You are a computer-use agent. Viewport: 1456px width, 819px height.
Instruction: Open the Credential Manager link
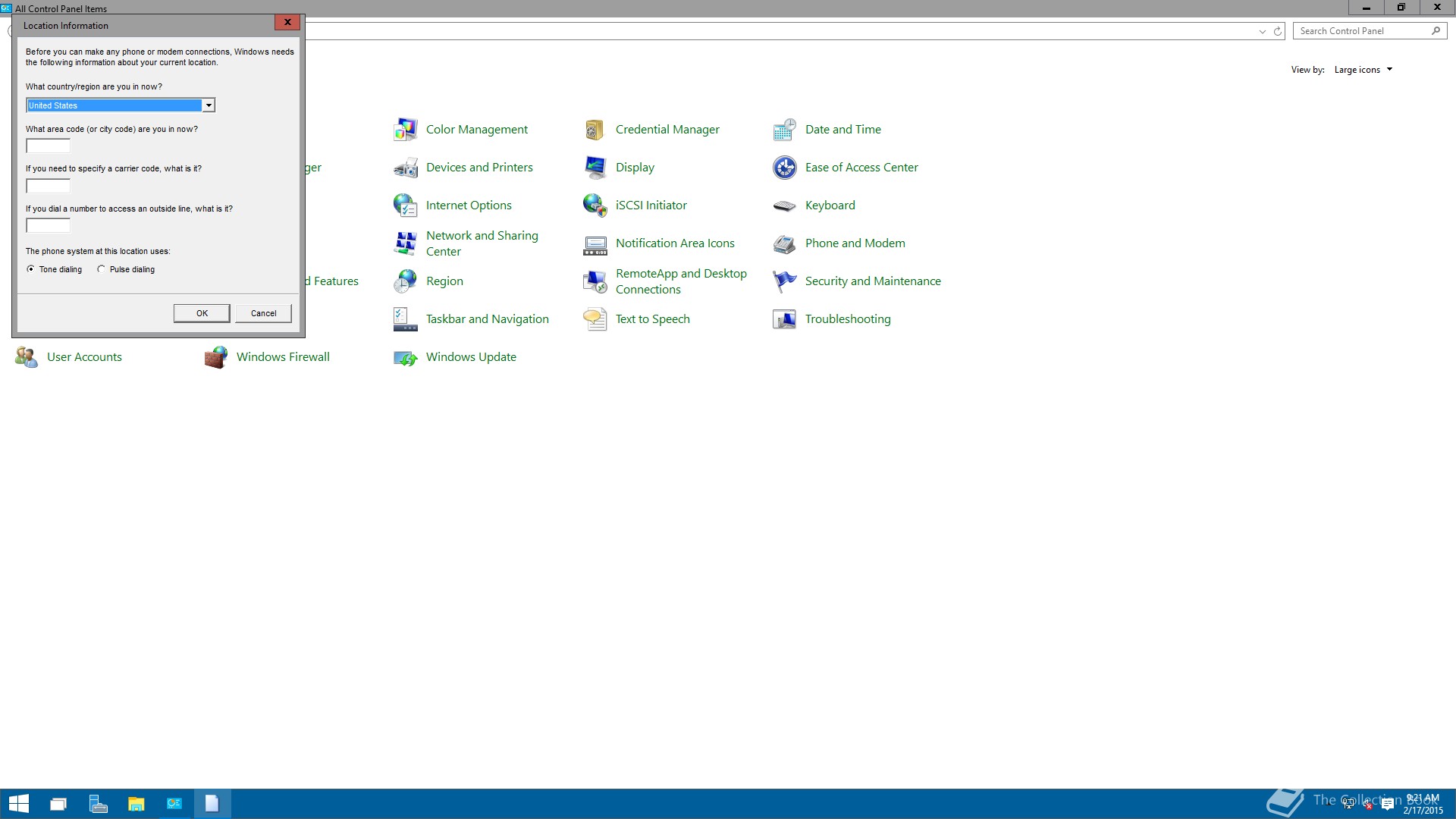pos(667,130)
